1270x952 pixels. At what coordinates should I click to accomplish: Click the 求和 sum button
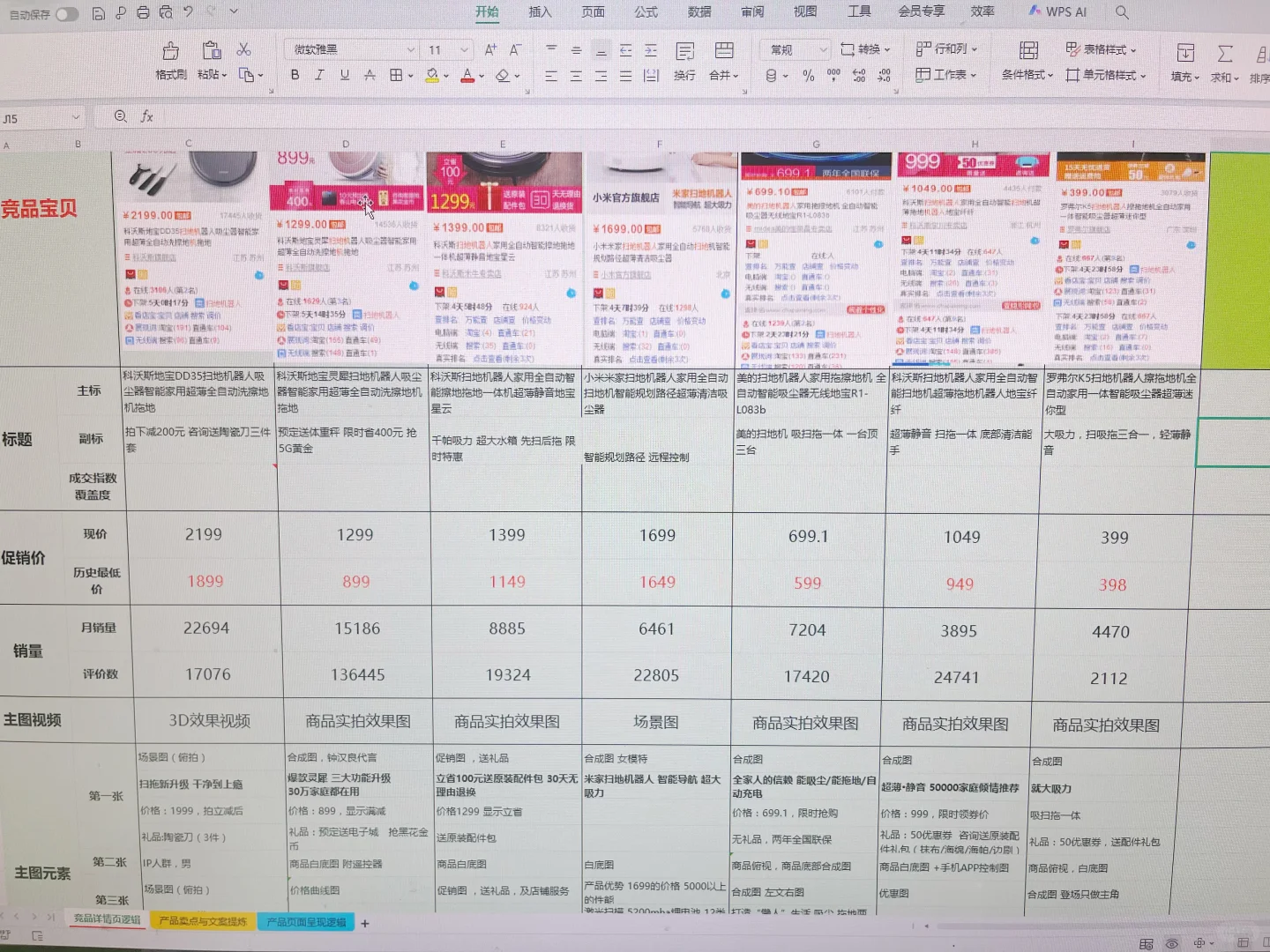[1225, 63]
